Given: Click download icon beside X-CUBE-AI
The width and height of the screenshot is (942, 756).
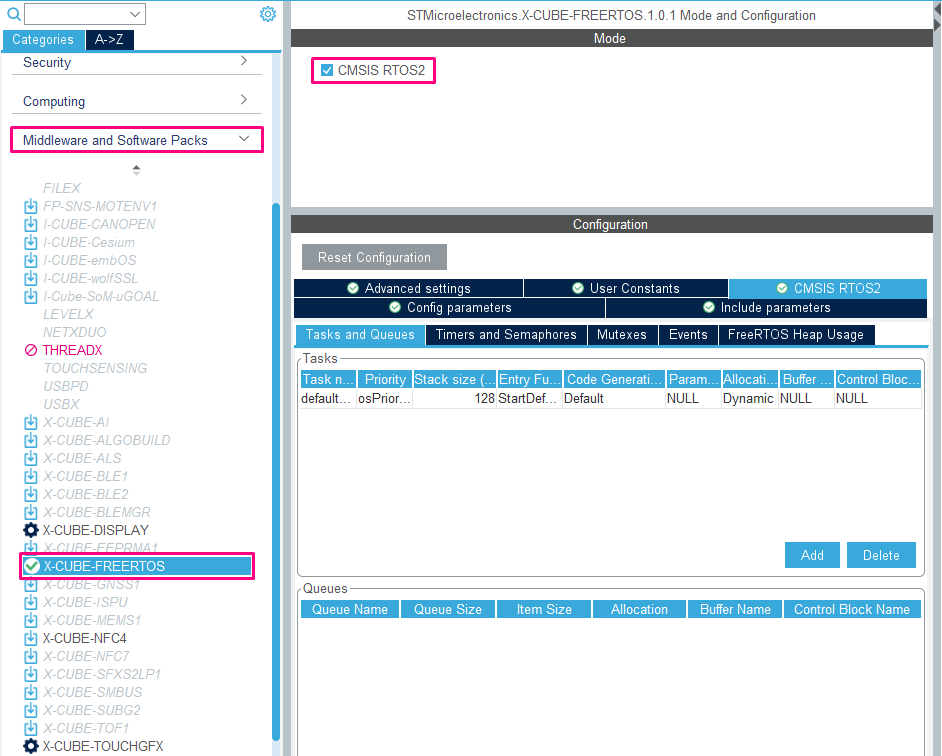Looking at the screenshot, I should (31, 422).
